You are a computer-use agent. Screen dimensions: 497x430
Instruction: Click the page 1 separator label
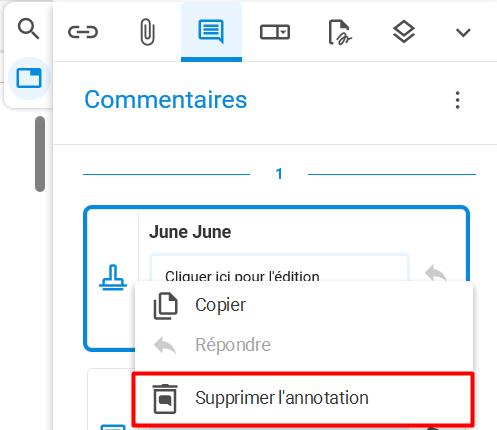click(x=279, y=174)
